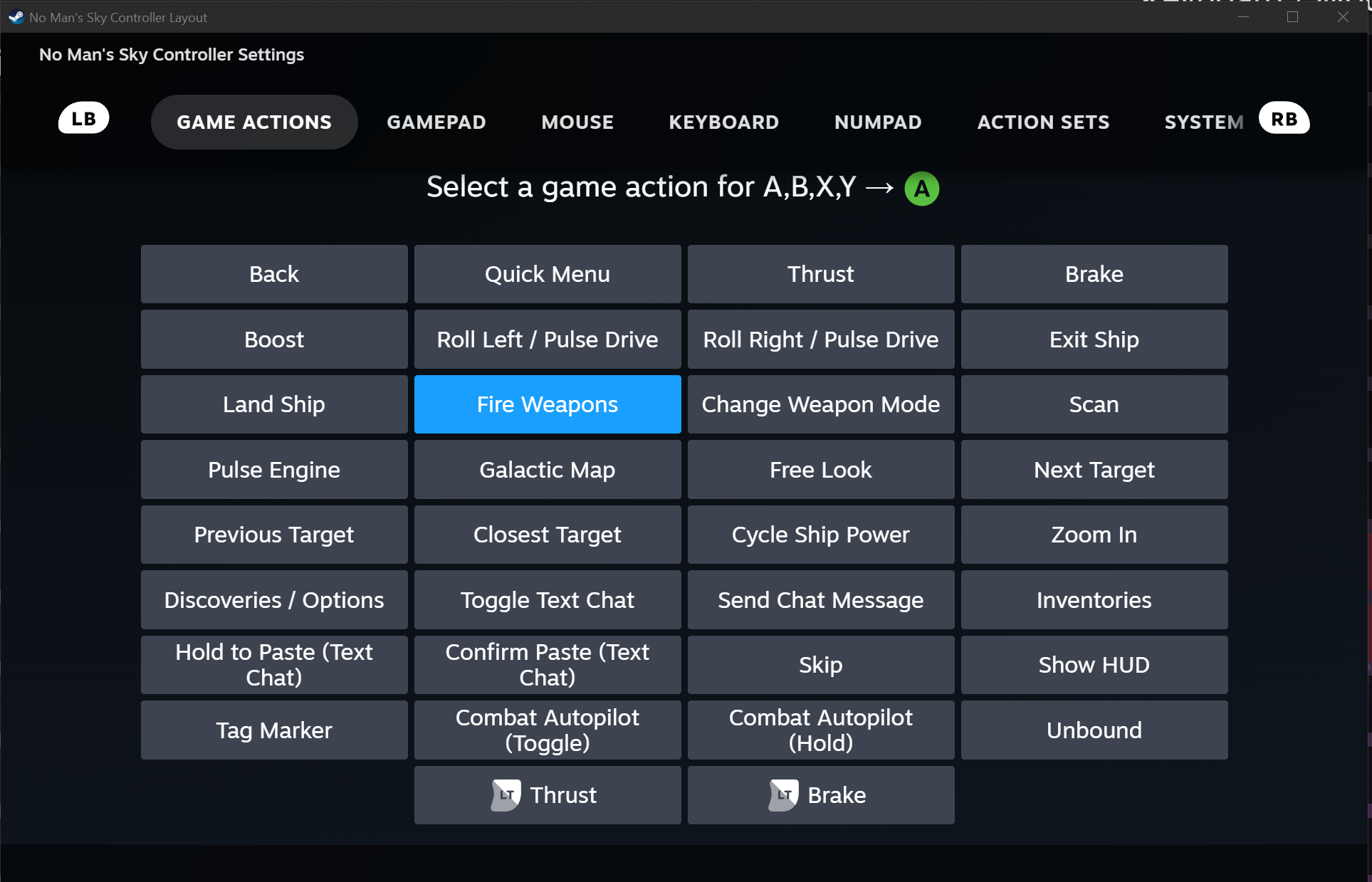
Task: Select the LT Brake trigger binding
Action: click(x=820, y=794)
